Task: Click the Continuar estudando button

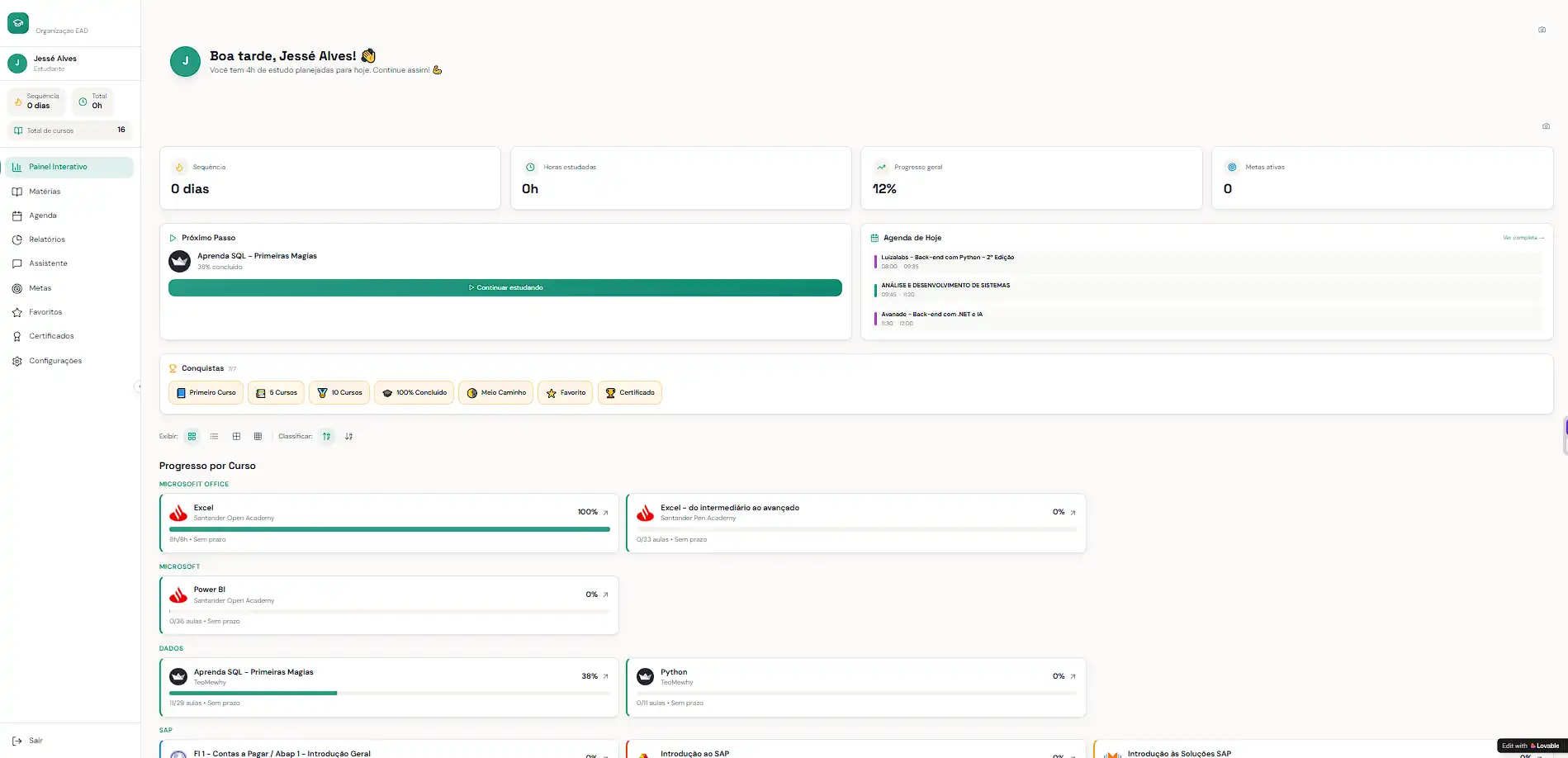Action: (x=505, y=287)
